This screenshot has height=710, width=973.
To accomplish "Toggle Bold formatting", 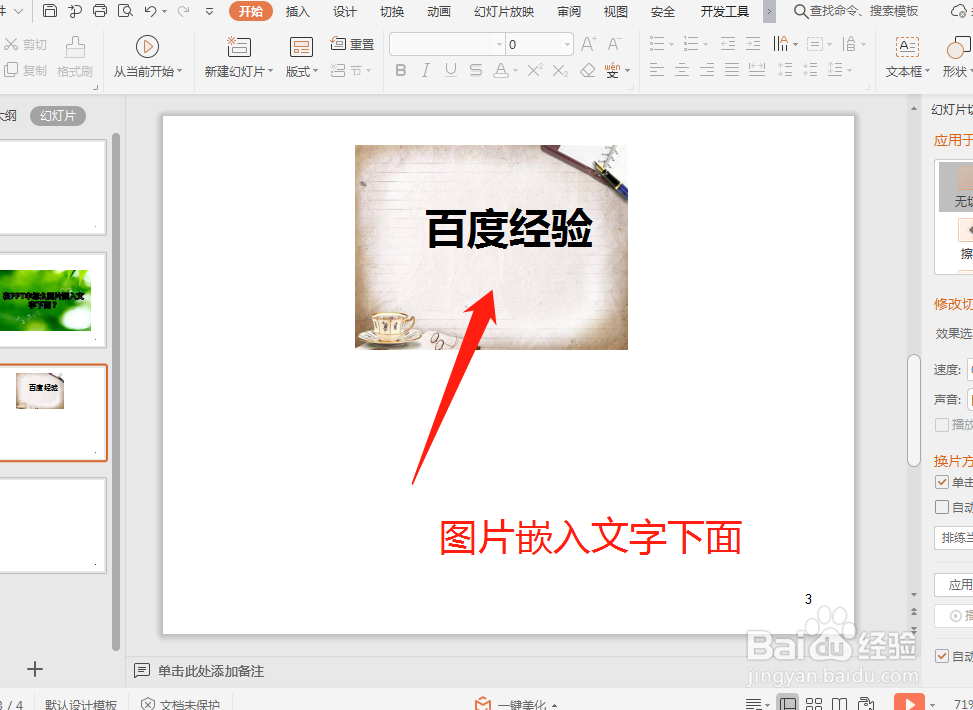I will pos(401,70).
